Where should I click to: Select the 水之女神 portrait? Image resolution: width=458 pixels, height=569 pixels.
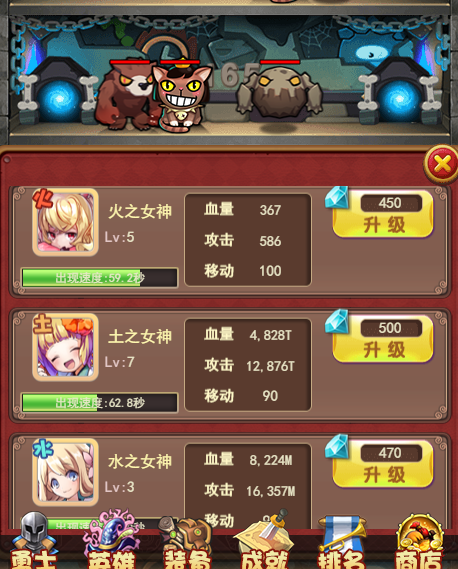65,472
